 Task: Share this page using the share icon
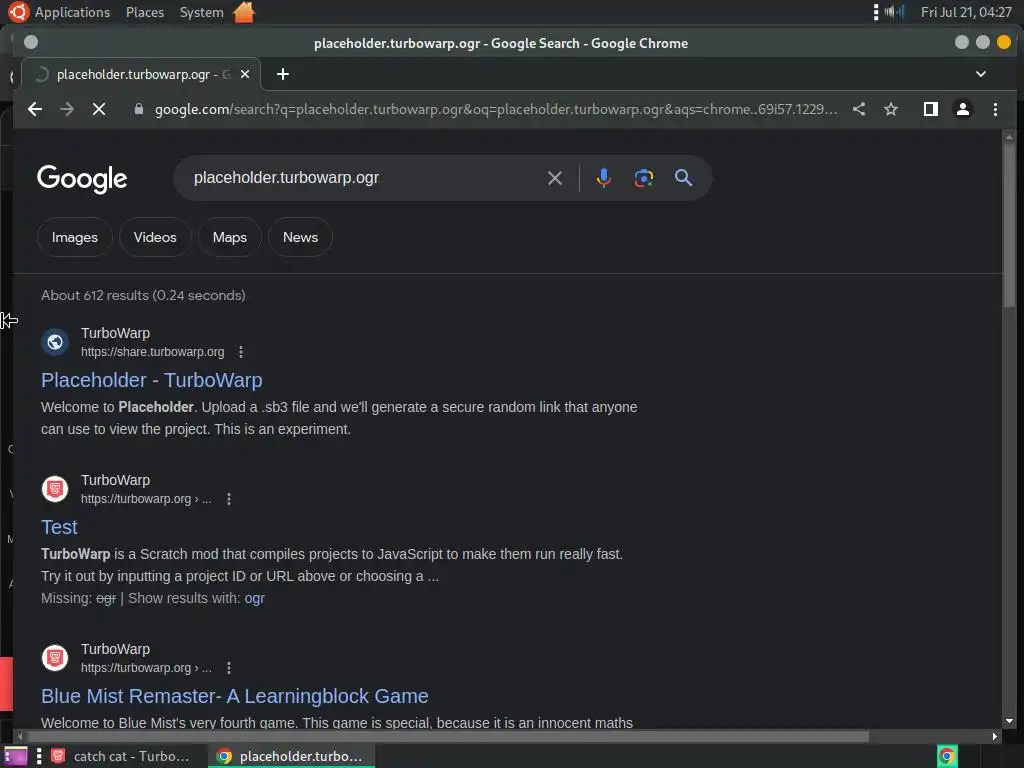click(859, 109)
